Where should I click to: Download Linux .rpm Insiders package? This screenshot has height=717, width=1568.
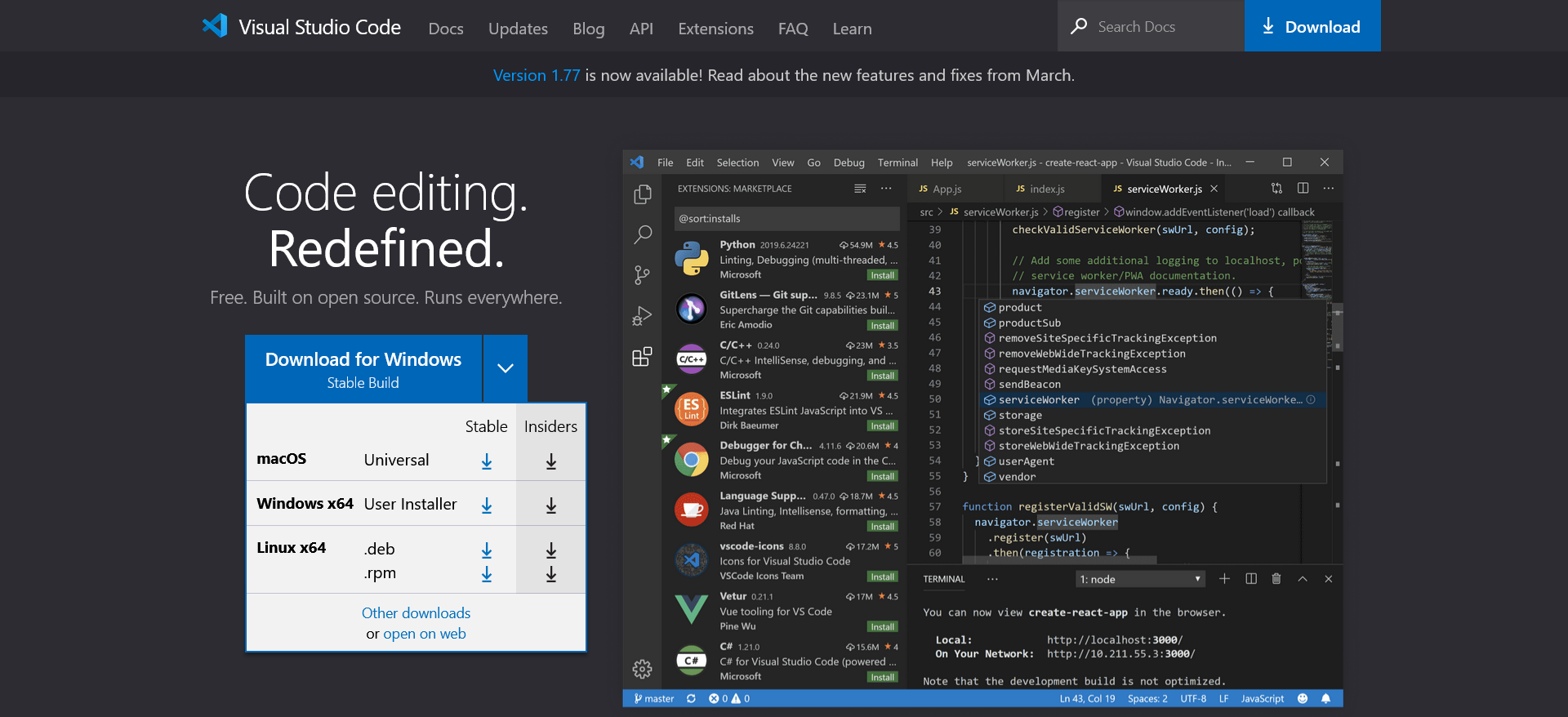click(551, 574)
